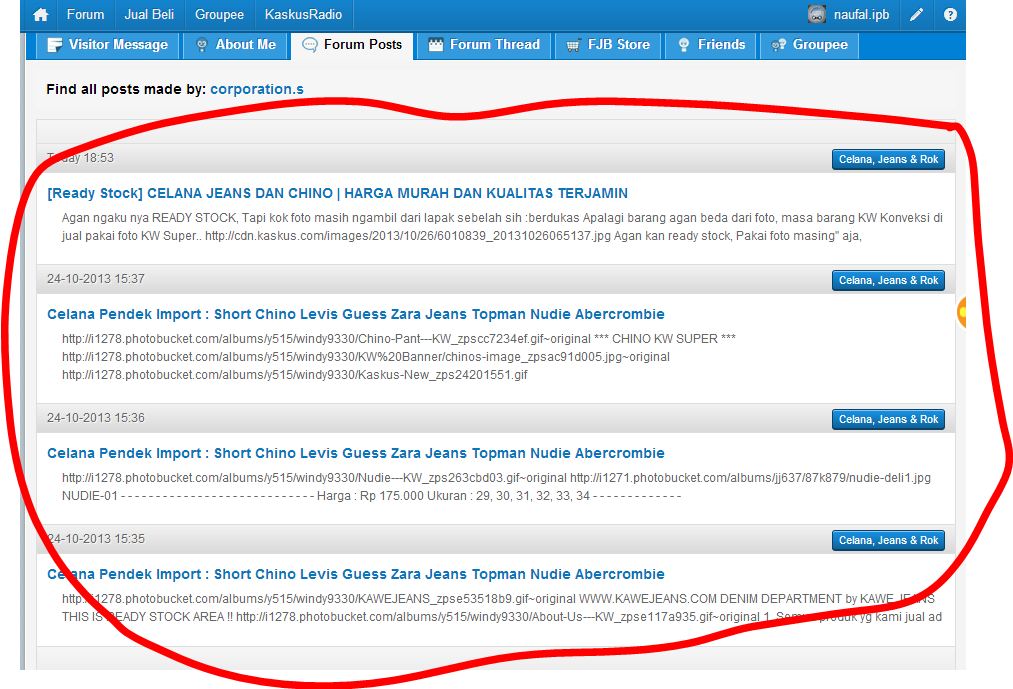The width and height of the screenshot is (1013, 689).
Task: Go to Groupee in top navigation
Action: [219, 15]
